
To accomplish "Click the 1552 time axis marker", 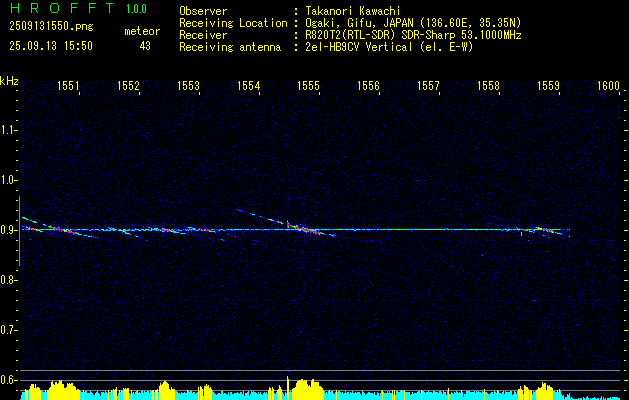I will [128, 86].
